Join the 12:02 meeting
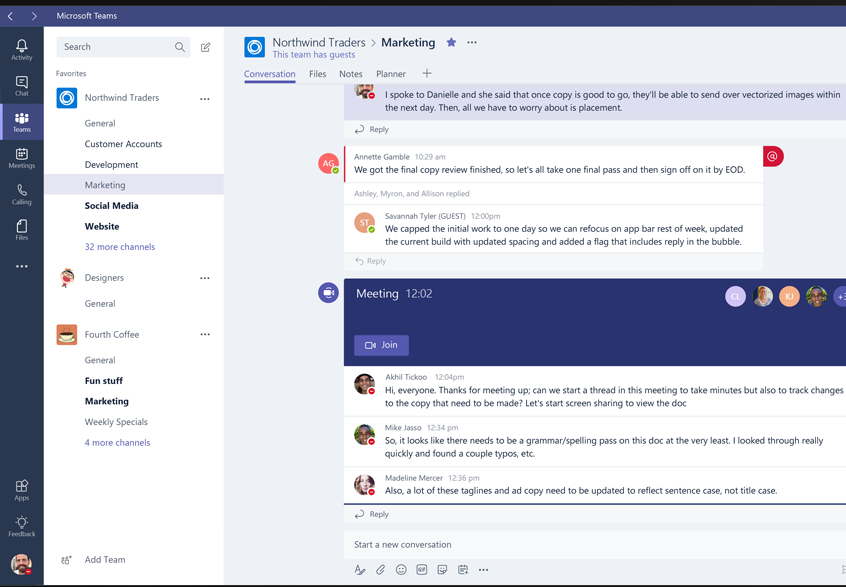846x587 pixels. [381, 345]
